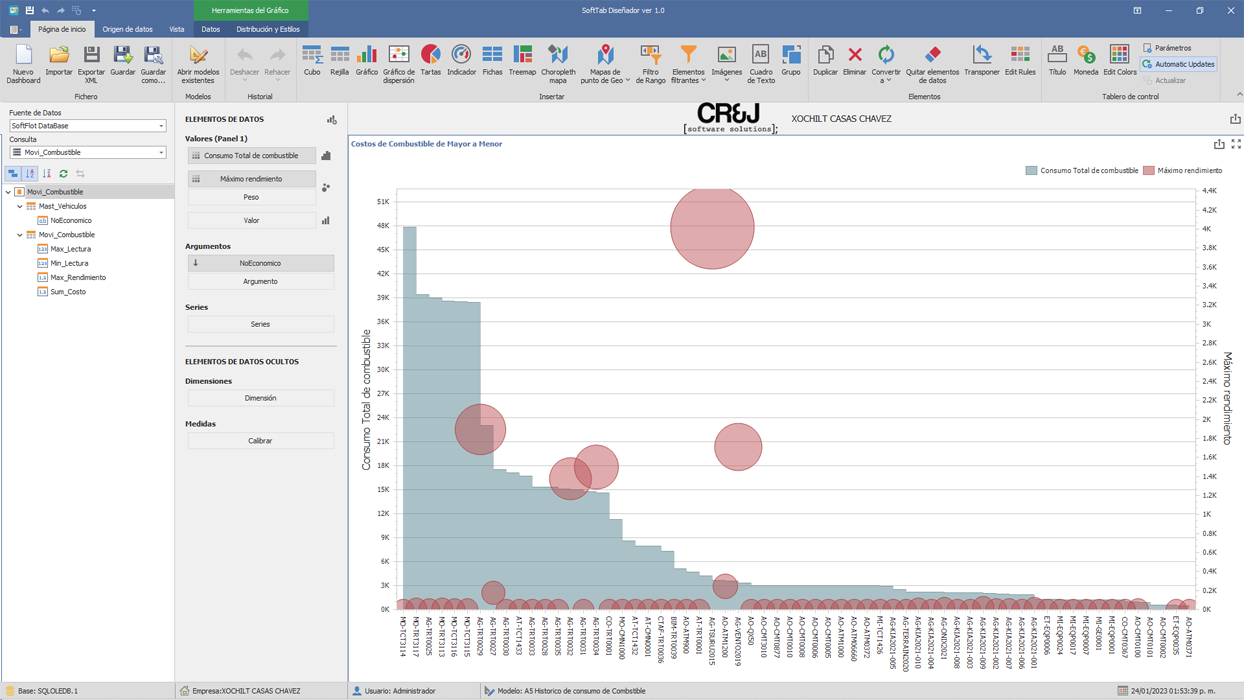Screen dimensions: 1244x700
Task: Toggle Automatic Updates option
Action: pyautogui.click(x=1179, y=64)
